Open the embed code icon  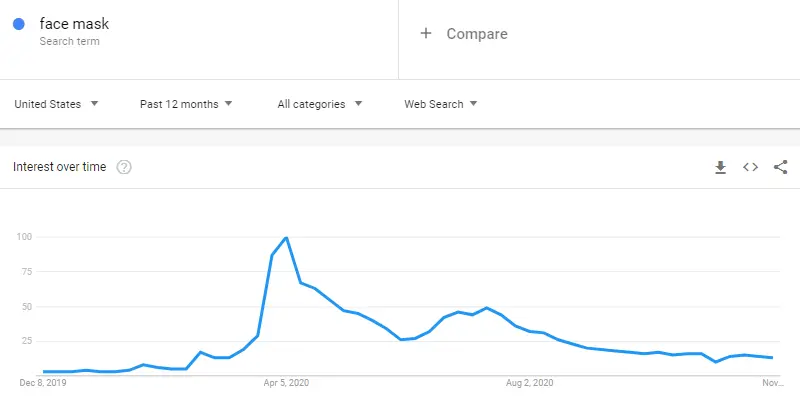[x=750, y=167]
